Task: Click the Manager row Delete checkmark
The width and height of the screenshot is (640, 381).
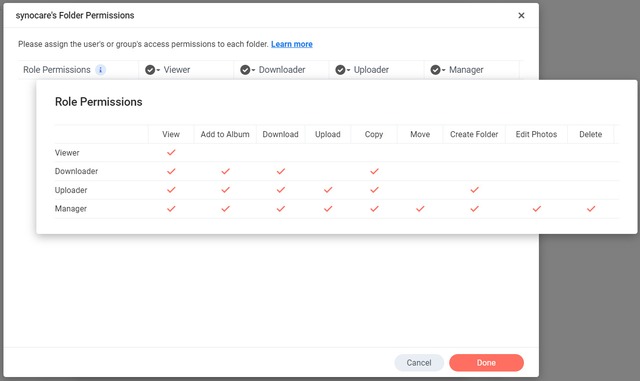Action: [x=591, y=209]
